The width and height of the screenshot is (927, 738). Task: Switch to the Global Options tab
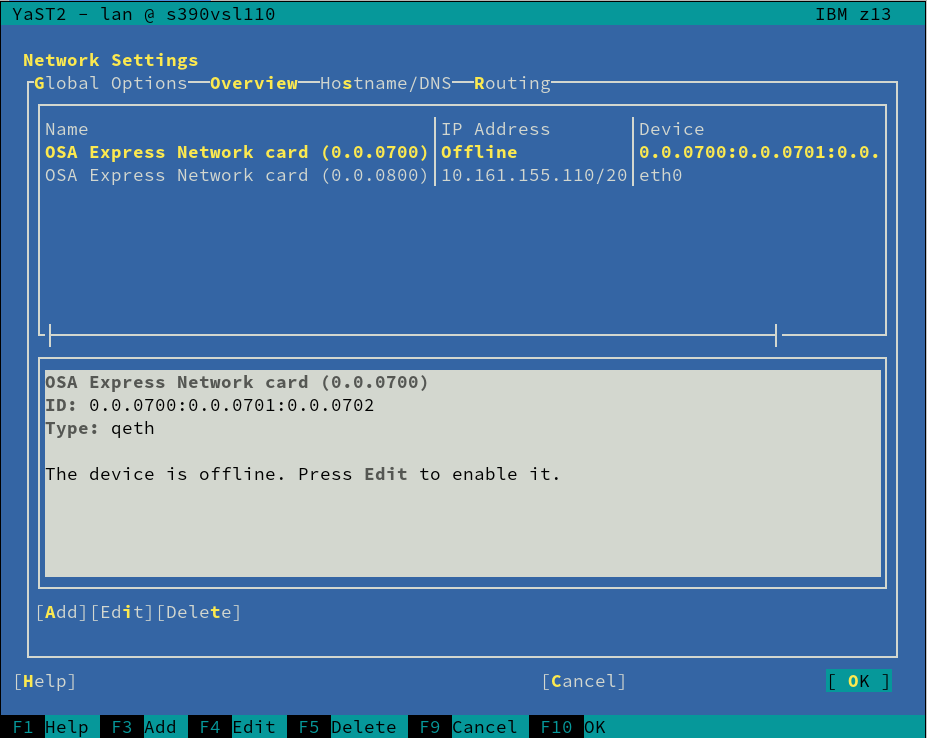tap(110, 83)
